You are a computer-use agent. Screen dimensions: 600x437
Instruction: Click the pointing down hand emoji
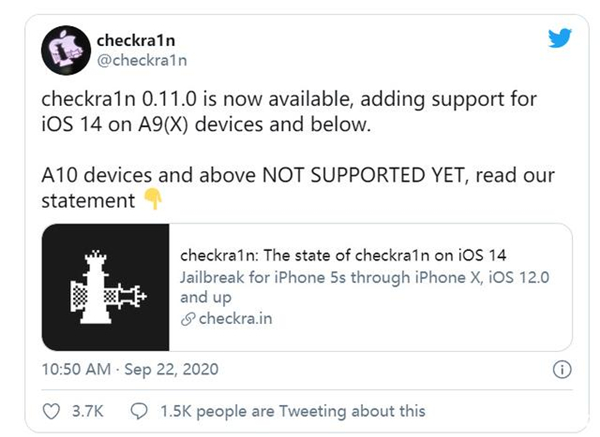[152, 202]
